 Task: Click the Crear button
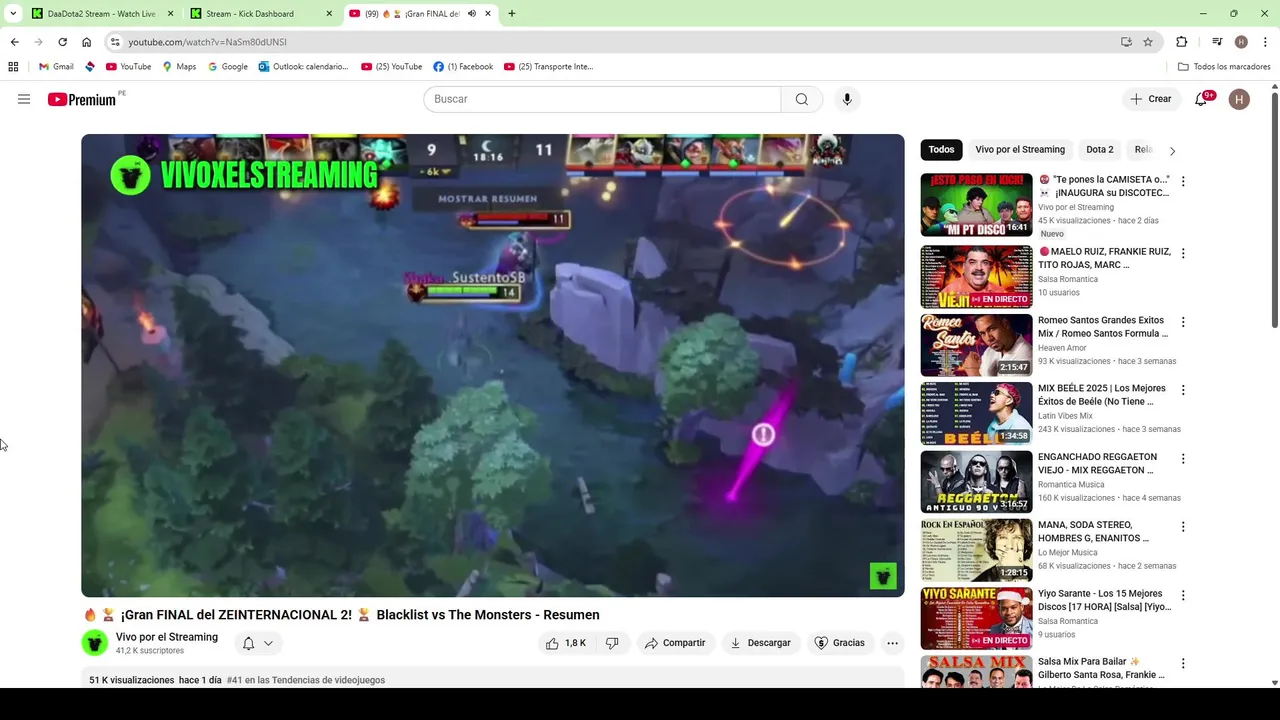[x=1151, y=99]
